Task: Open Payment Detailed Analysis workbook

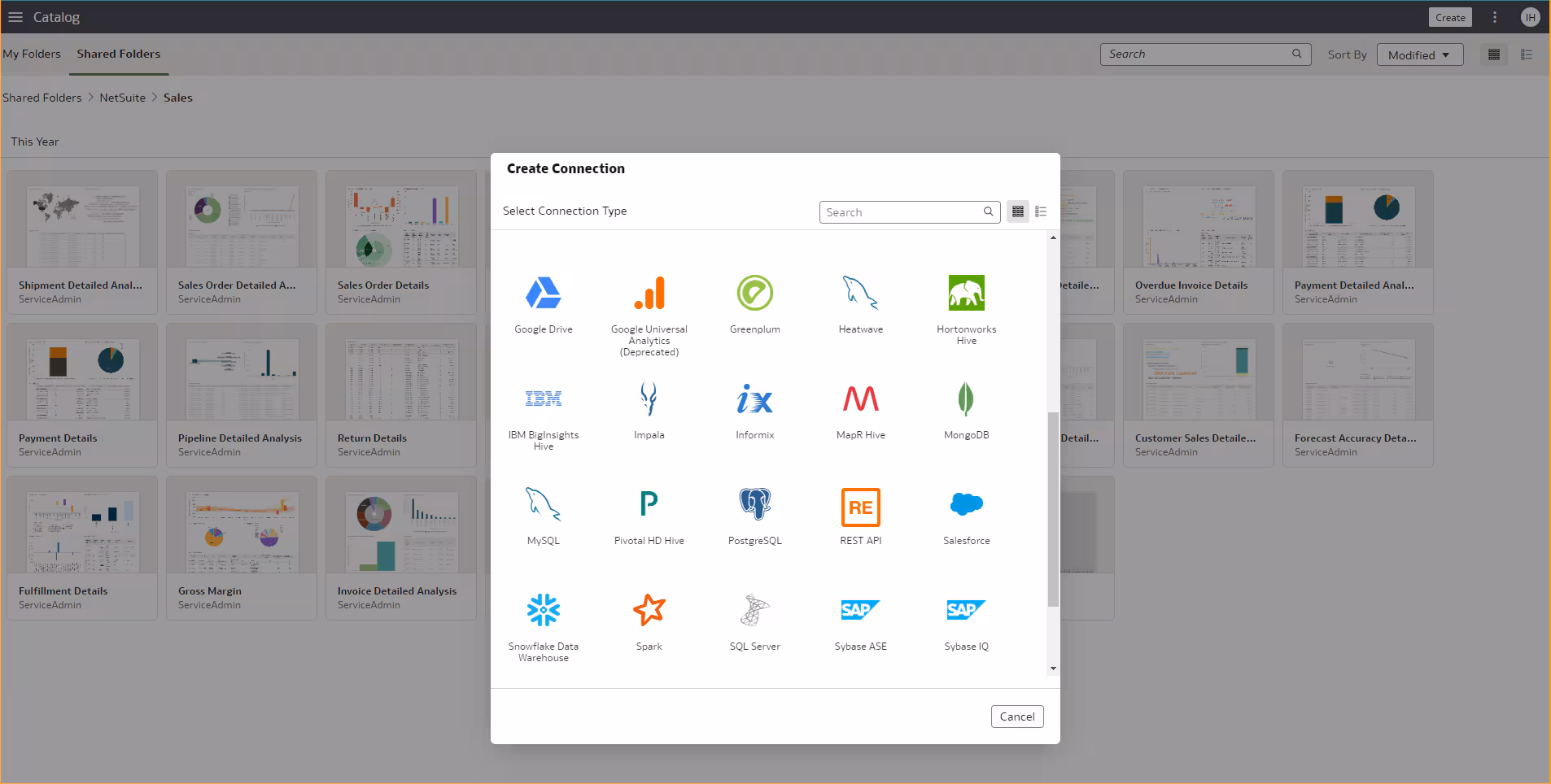Action: point(1358,242)
